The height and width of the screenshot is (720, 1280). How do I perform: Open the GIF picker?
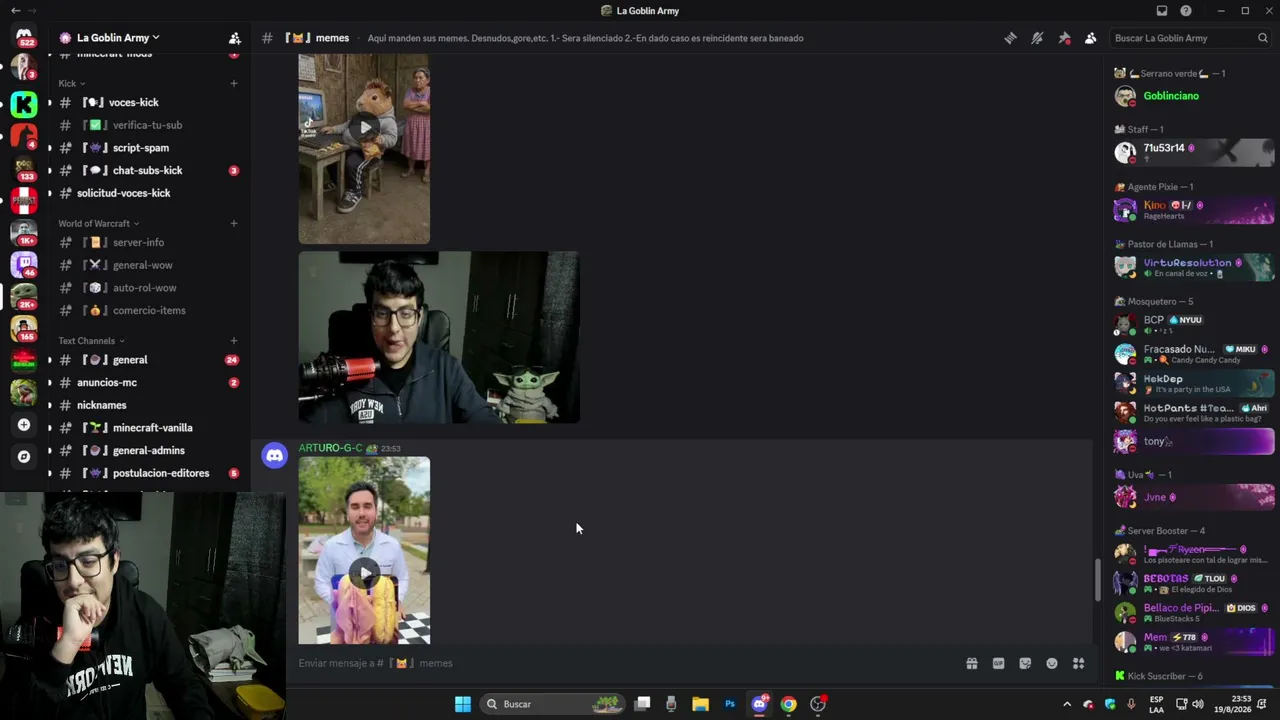pos(998,663)
